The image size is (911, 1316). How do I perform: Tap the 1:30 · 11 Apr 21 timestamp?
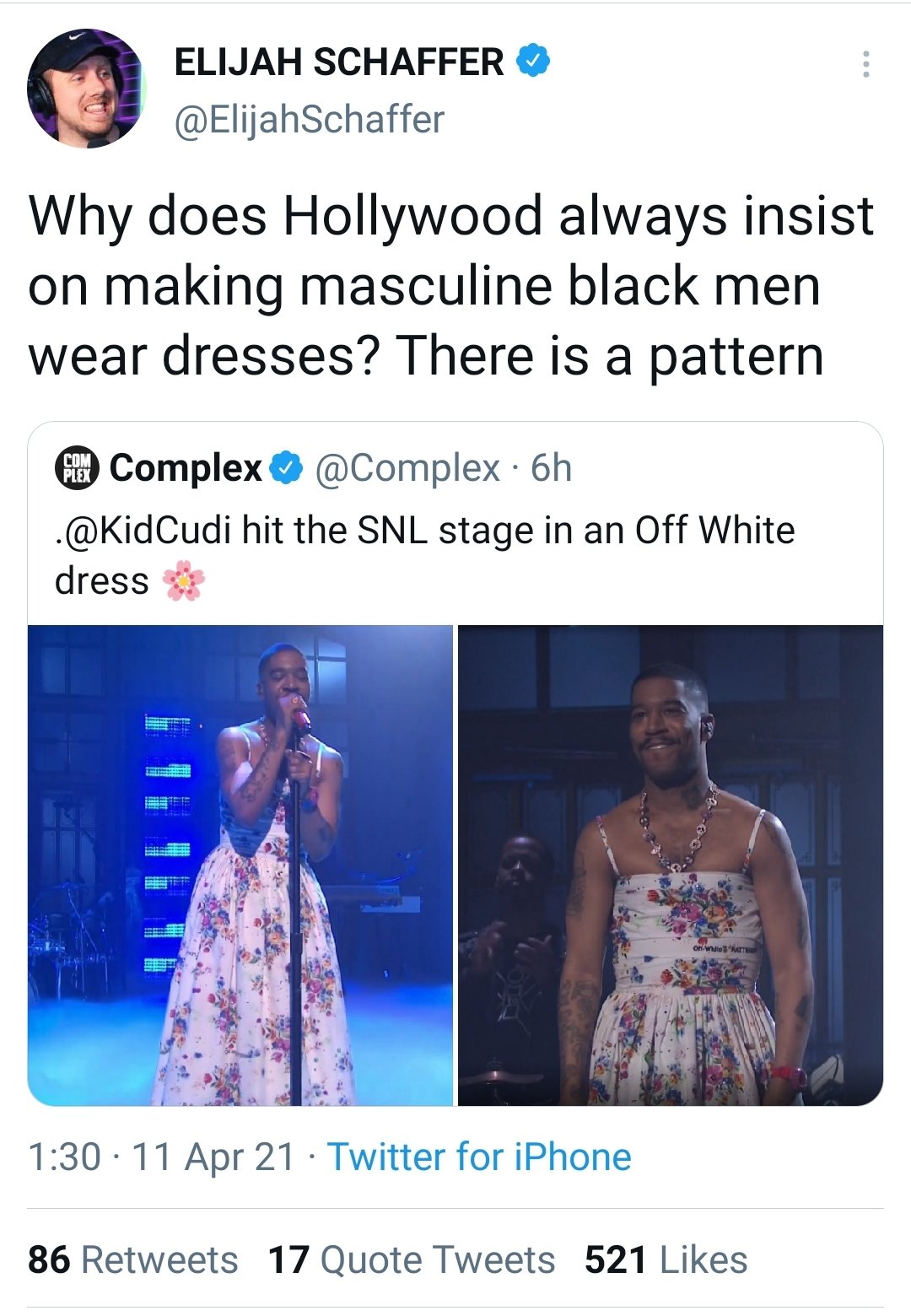pos(162,1157)
